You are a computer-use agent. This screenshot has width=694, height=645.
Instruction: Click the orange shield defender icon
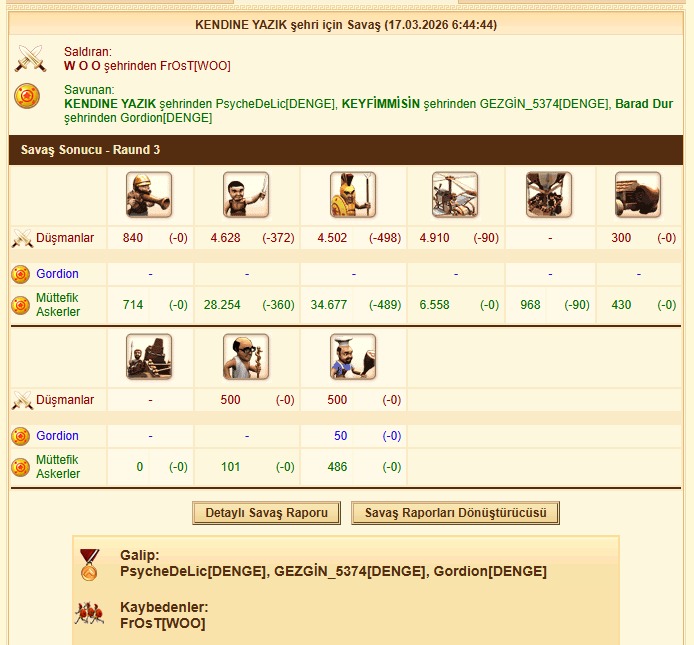[27, 96]
